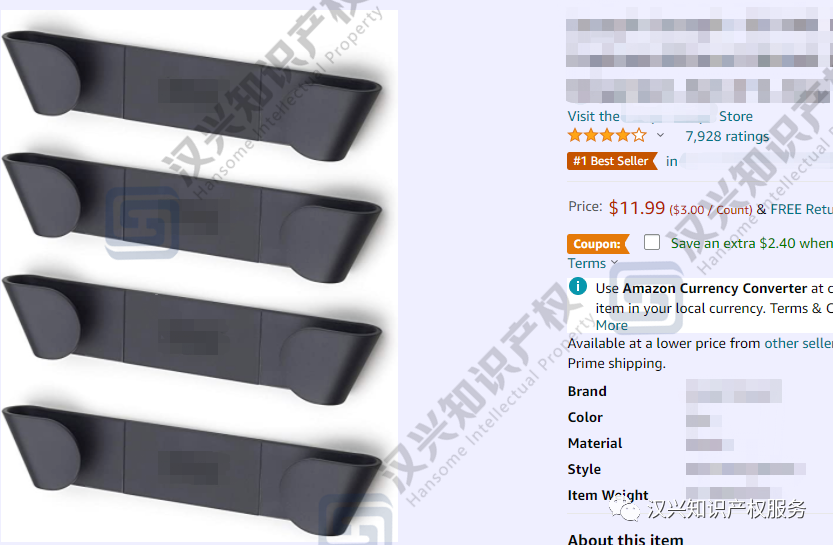Click the currency converter More link
Screen dimensions: 833x545
611,325
